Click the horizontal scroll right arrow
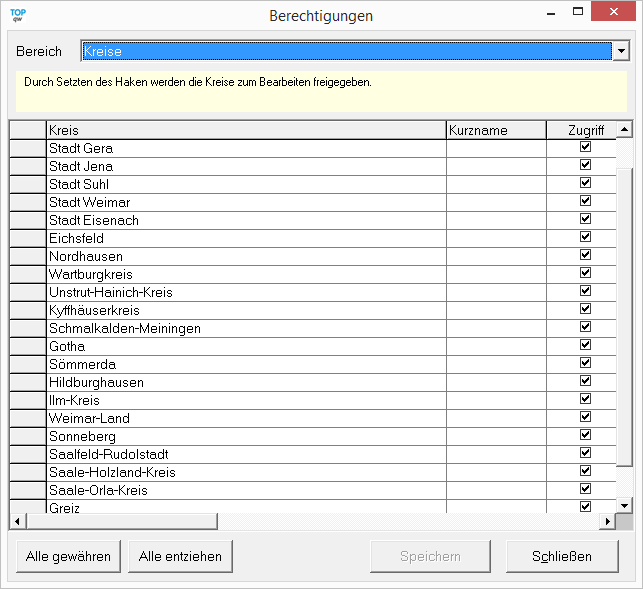The width and height of the screenshot is (643, 589). point(606,522)
